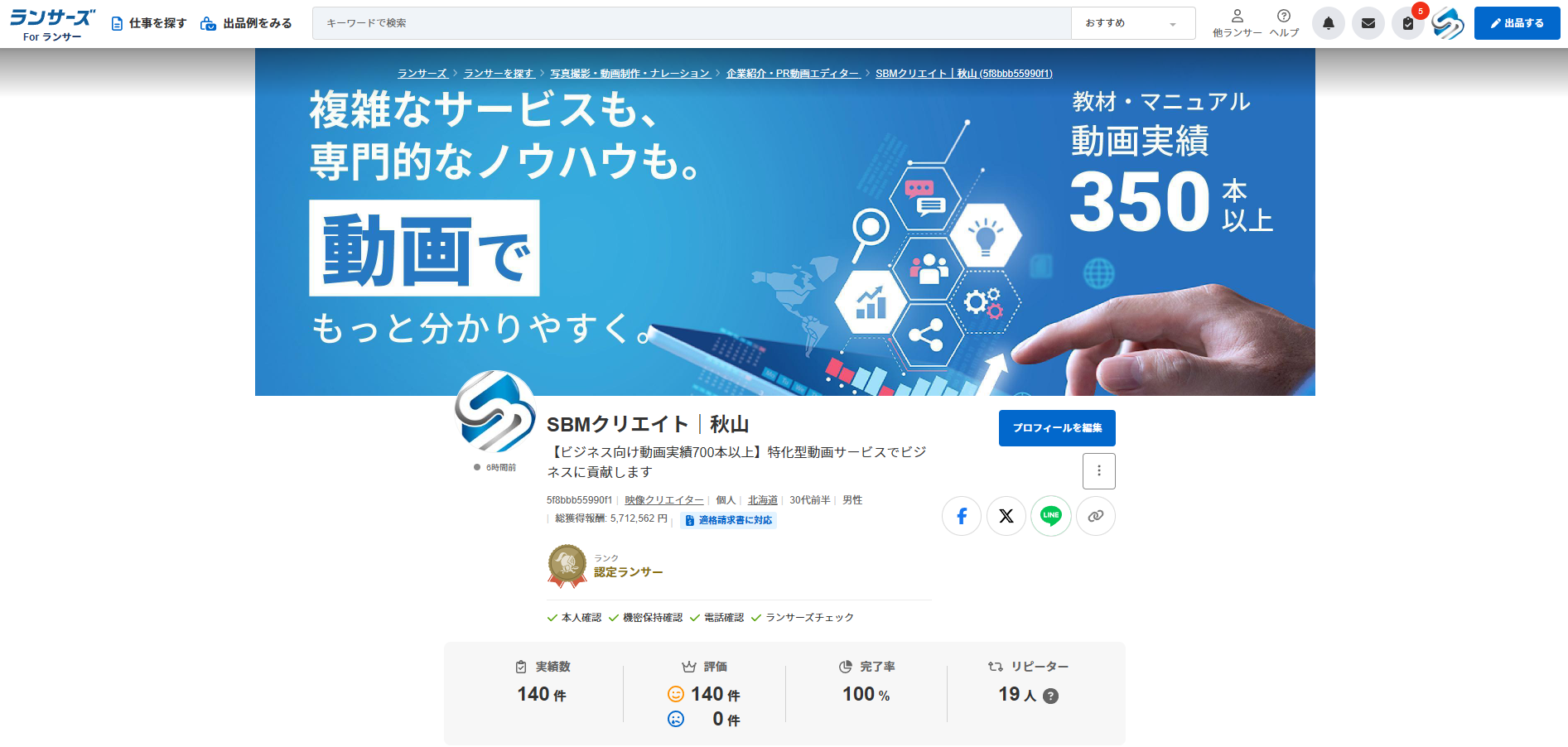Focus the keyword search field

[692, 23]
